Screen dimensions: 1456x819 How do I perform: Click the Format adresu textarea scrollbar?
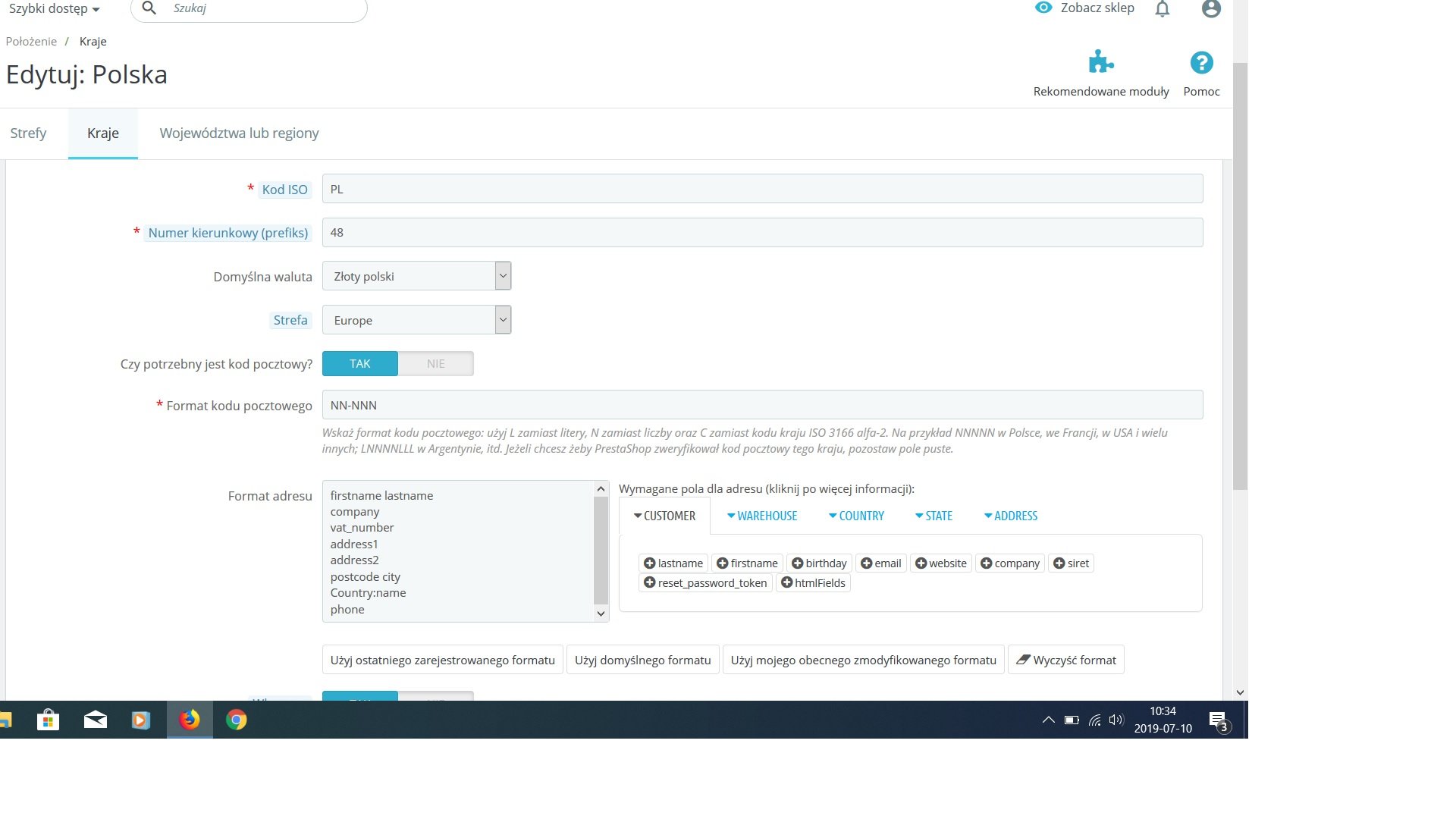pyautogui.click(x=601, y=551)
